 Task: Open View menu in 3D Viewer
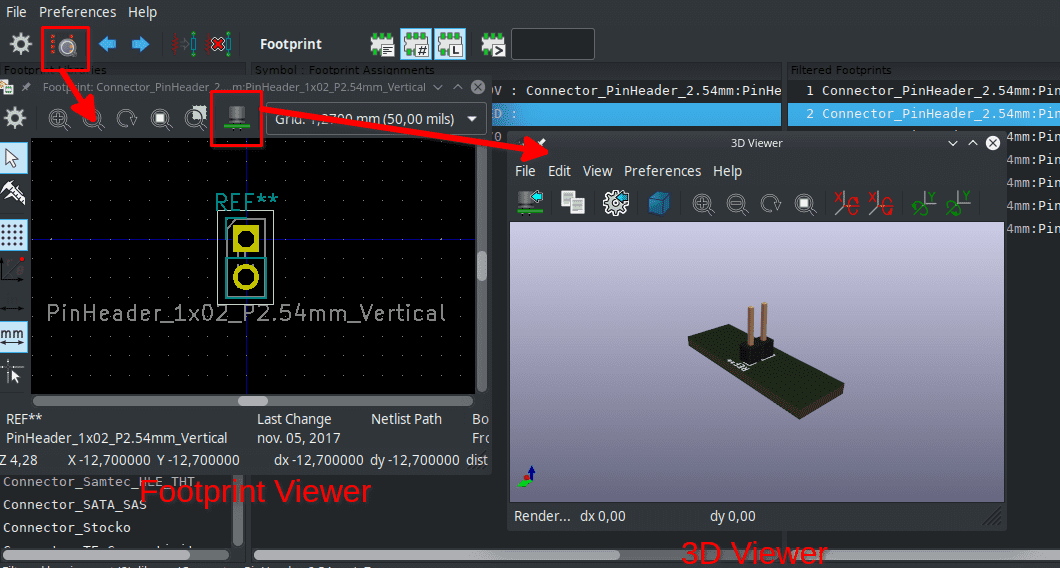[597, 171]
